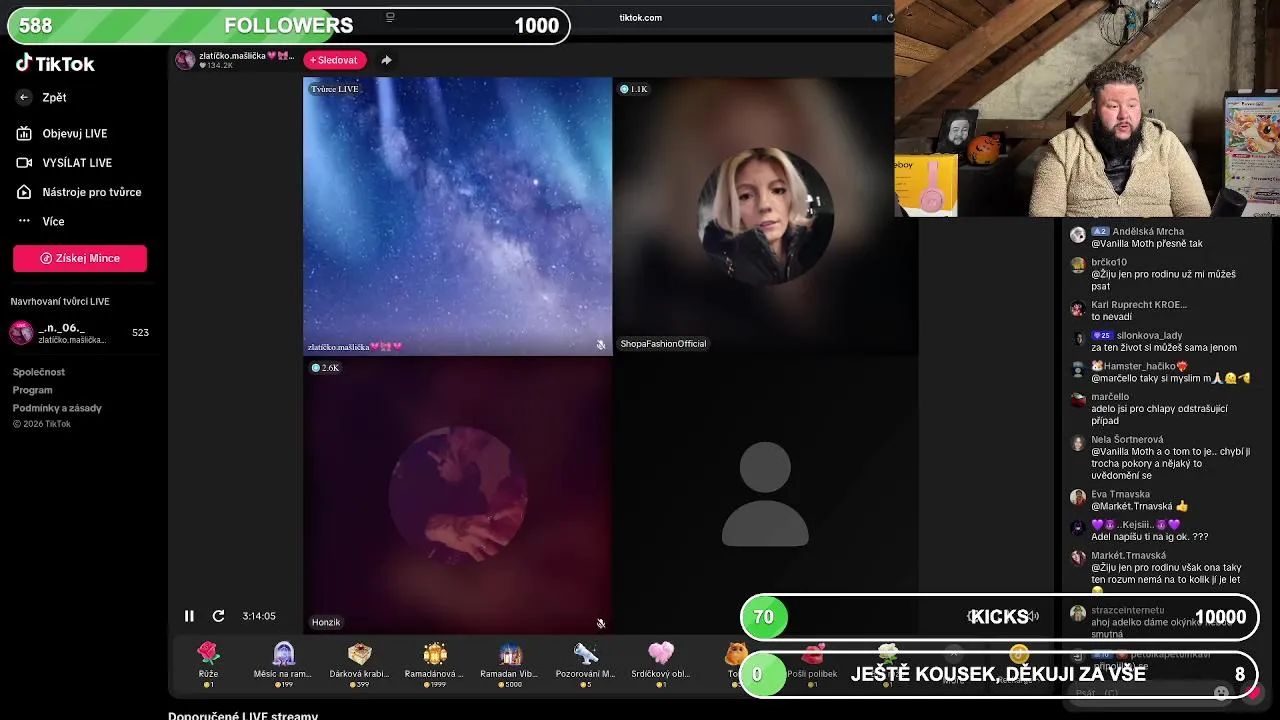Click Nela Šortnerová's chat avatar
Image resolution: width=1280 pixels, height=720 pixels.
(1077, 443)
